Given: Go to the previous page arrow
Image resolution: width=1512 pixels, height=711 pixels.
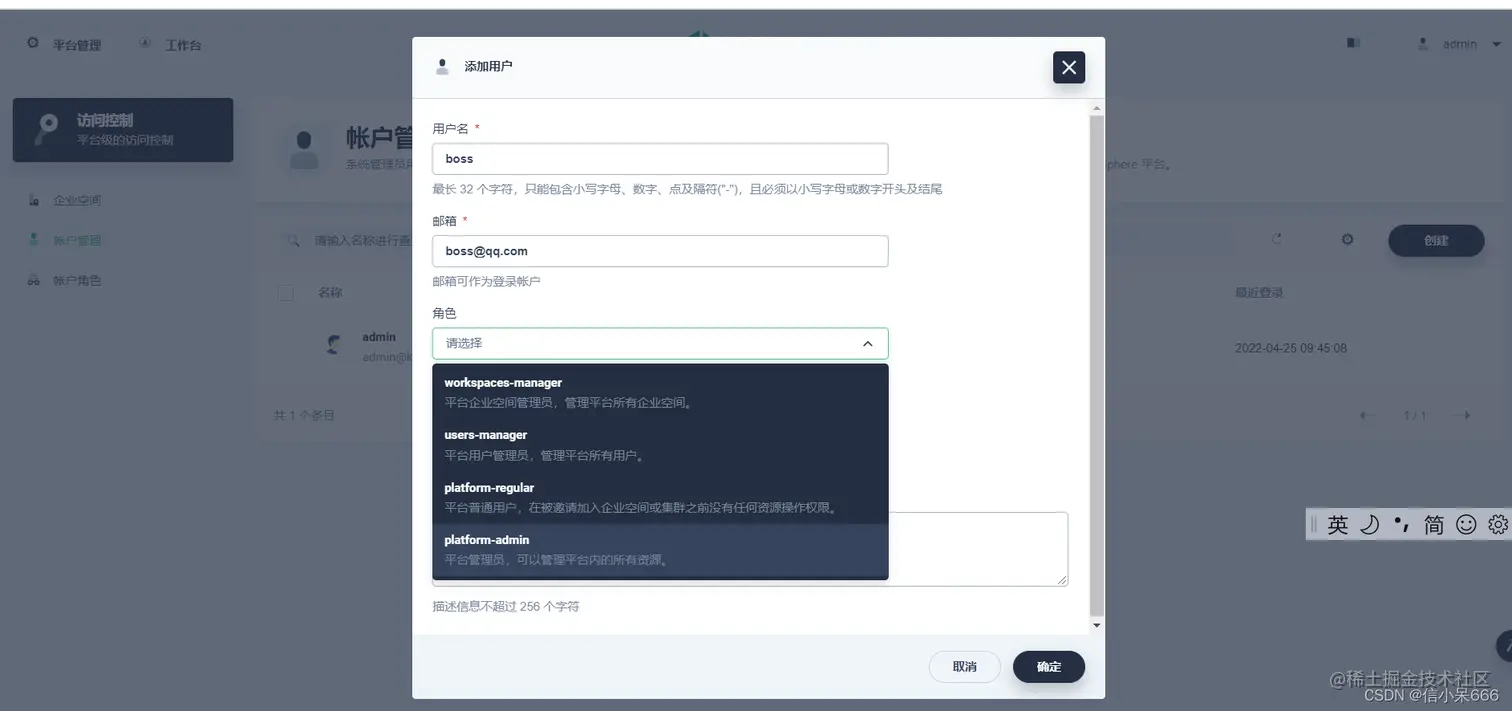Looking at the screenshot, I should coord(1367,415).
